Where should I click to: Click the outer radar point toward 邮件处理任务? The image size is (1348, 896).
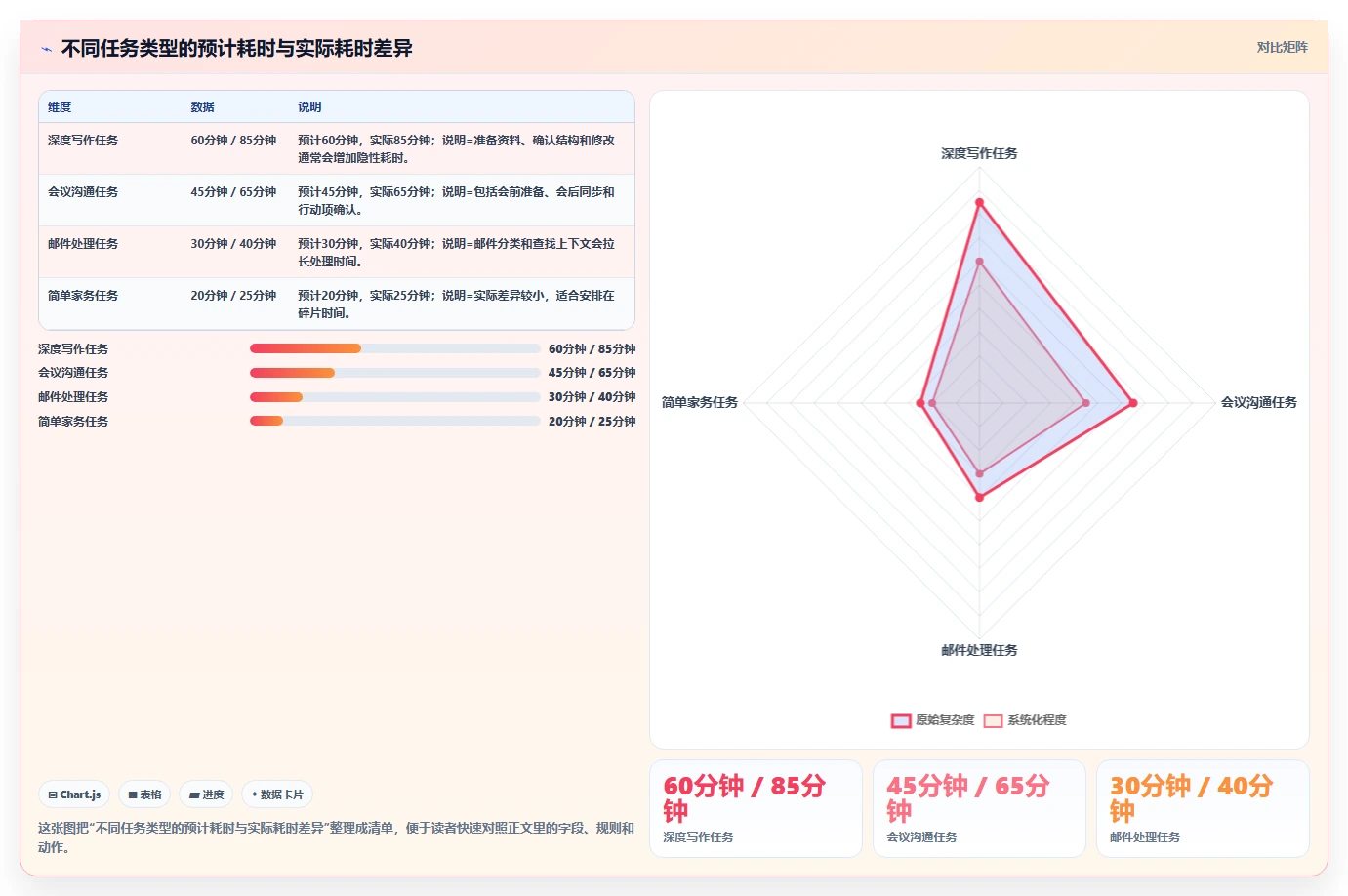979,497
